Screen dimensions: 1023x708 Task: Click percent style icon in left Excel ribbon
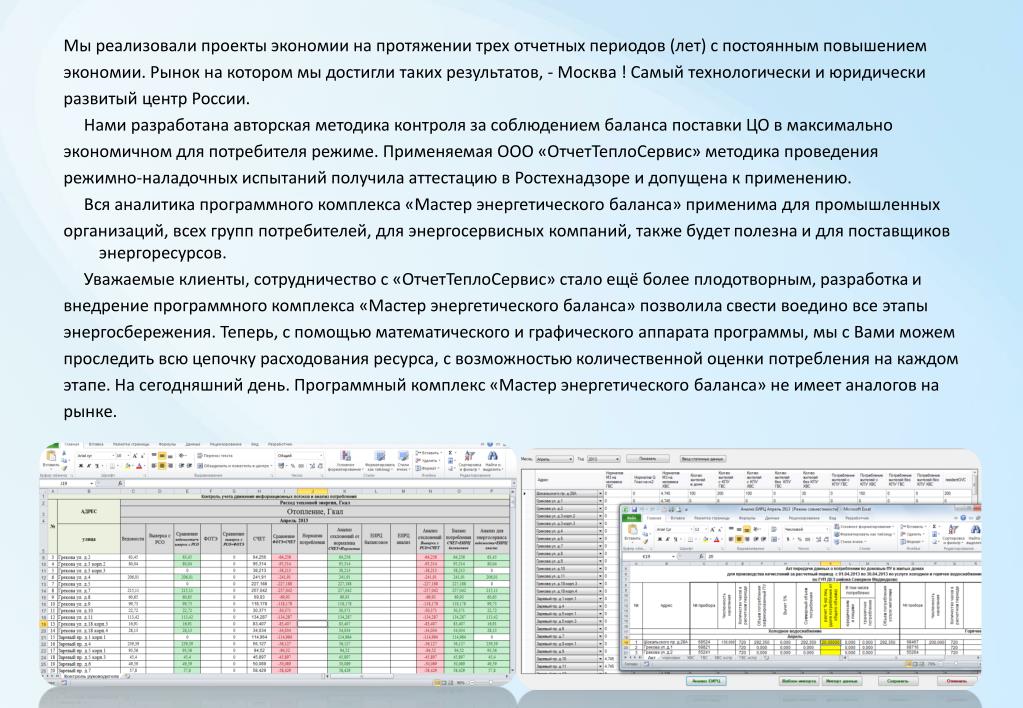coord(293,466)
